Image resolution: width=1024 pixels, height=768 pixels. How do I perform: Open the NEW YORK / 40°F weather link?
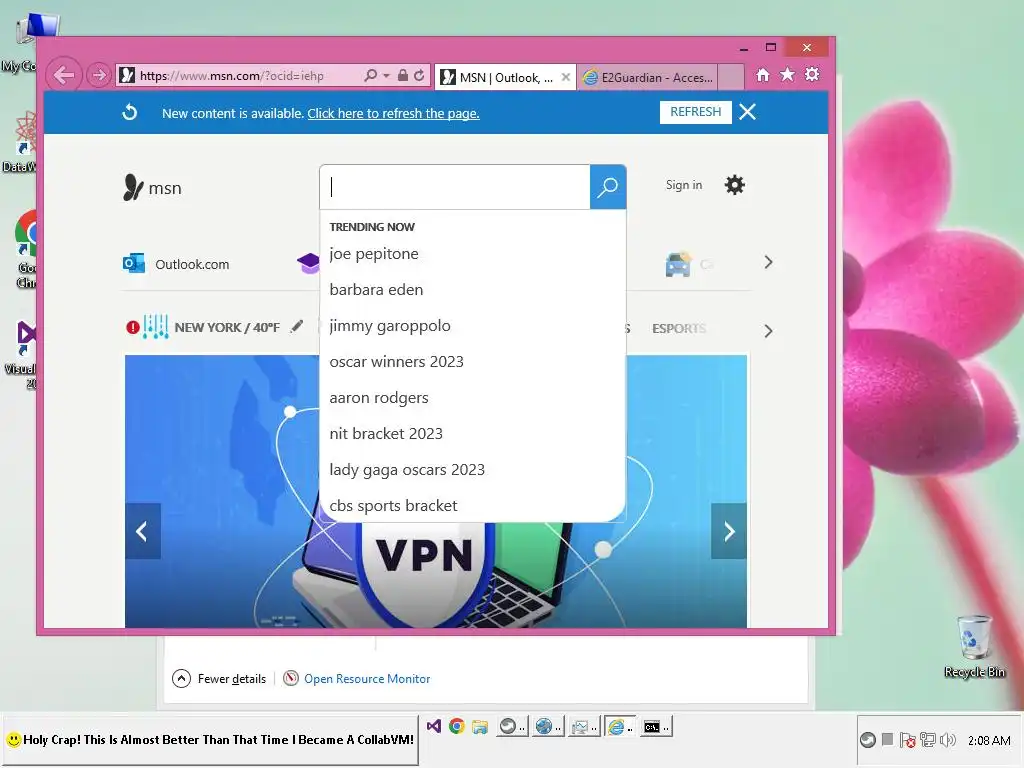point(227,327)
